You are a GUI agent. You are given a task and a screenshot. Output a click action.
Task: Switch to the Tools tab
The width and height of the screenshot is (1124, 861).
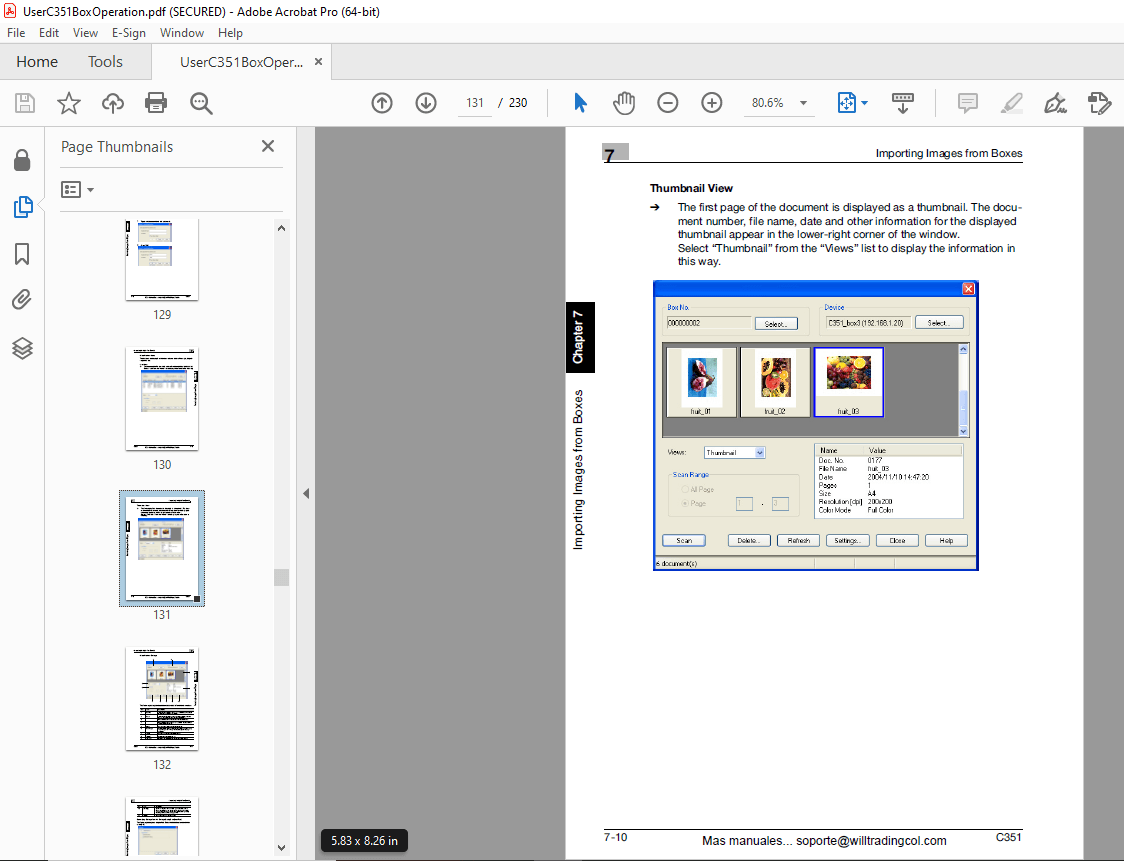pyautogui.click(x=105, y=61)
